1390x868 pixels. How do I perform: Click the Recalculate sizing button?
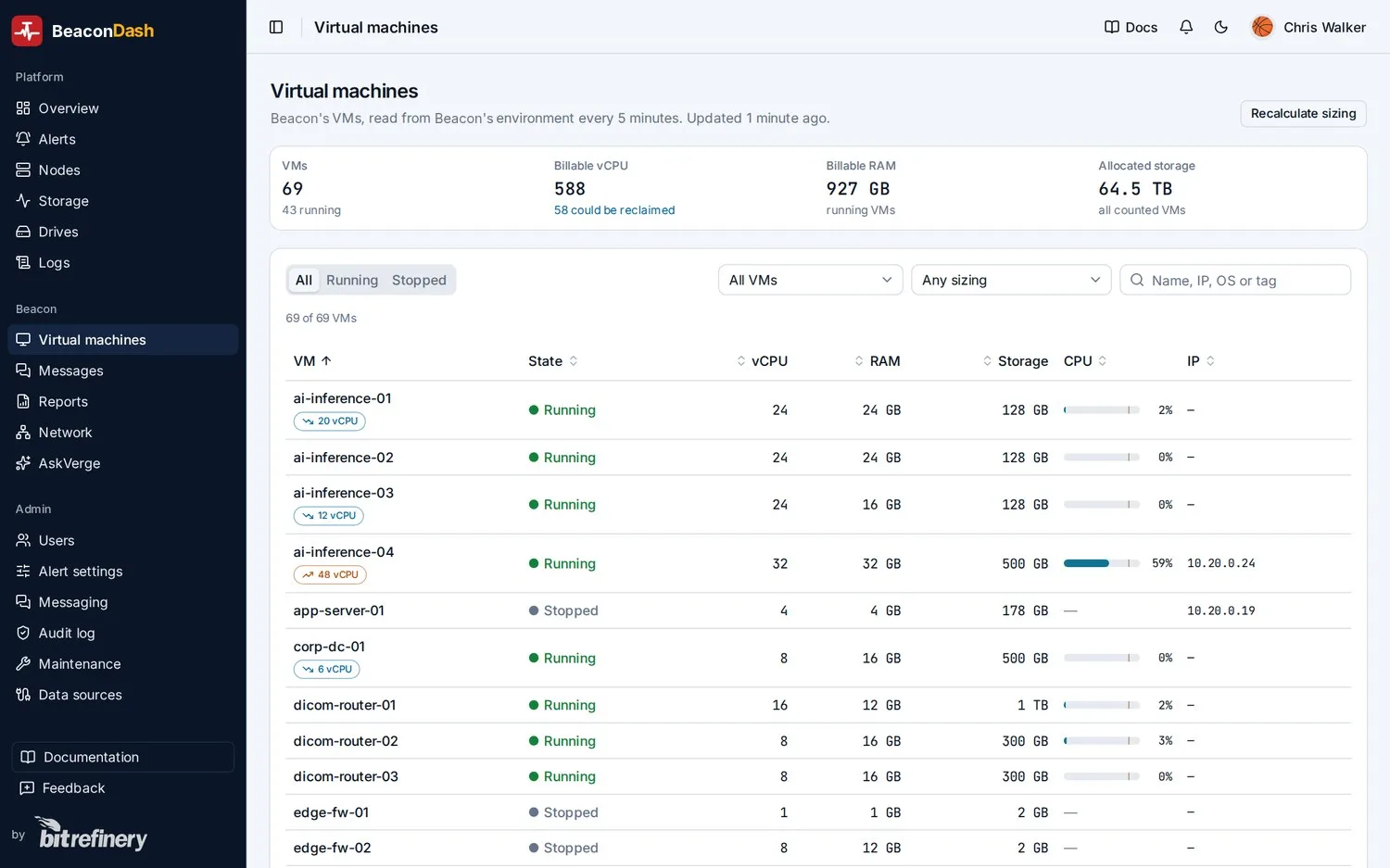pos(1303,113)
